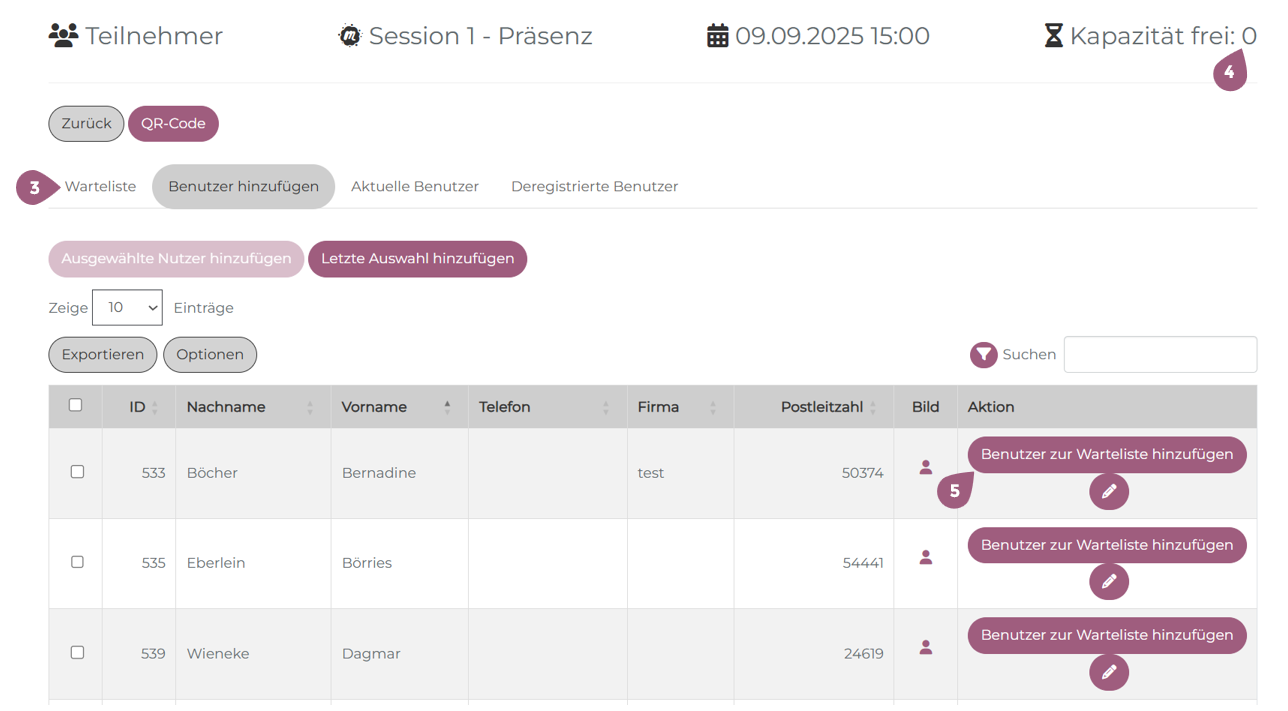This screenshot has height=711, width=1288.
Task: Switch to the Warteliste tab
Action: pyautogui.click(x=100, y=187)
